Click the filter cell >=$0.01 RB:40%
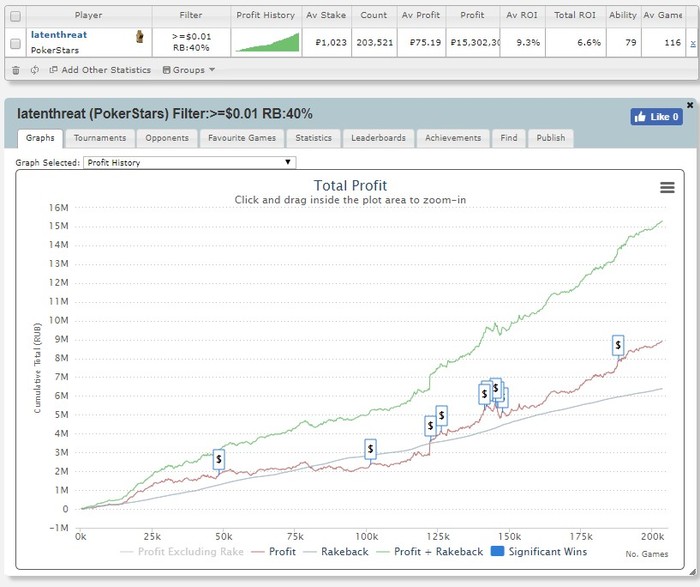Viewport: 700px width, 587px height. (192, 42)
